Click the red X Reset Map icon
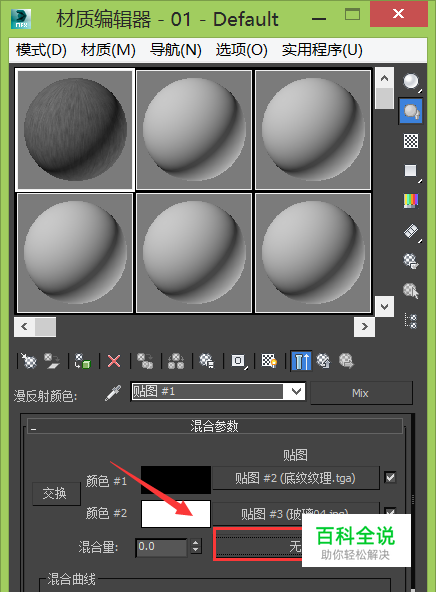This screenshot has height=592, width=436. pos(114,361)
